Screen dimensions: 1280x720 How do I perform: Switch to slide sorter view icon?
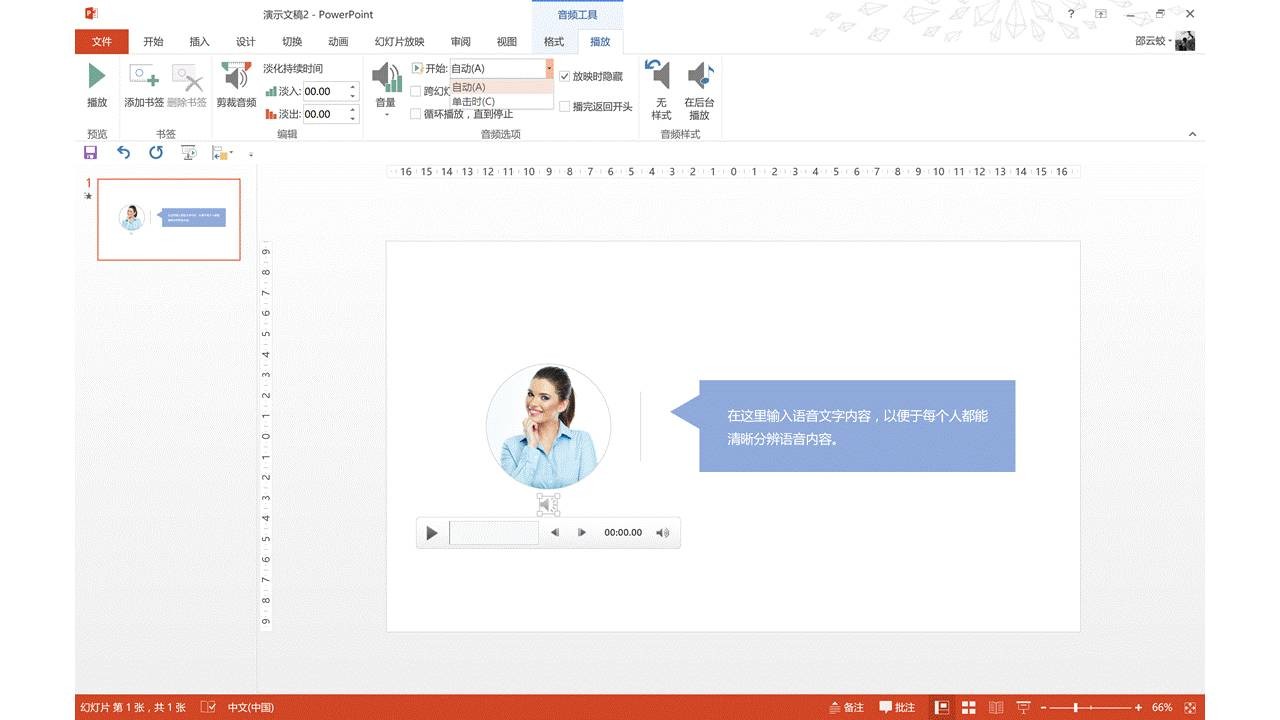click(968, 707)
